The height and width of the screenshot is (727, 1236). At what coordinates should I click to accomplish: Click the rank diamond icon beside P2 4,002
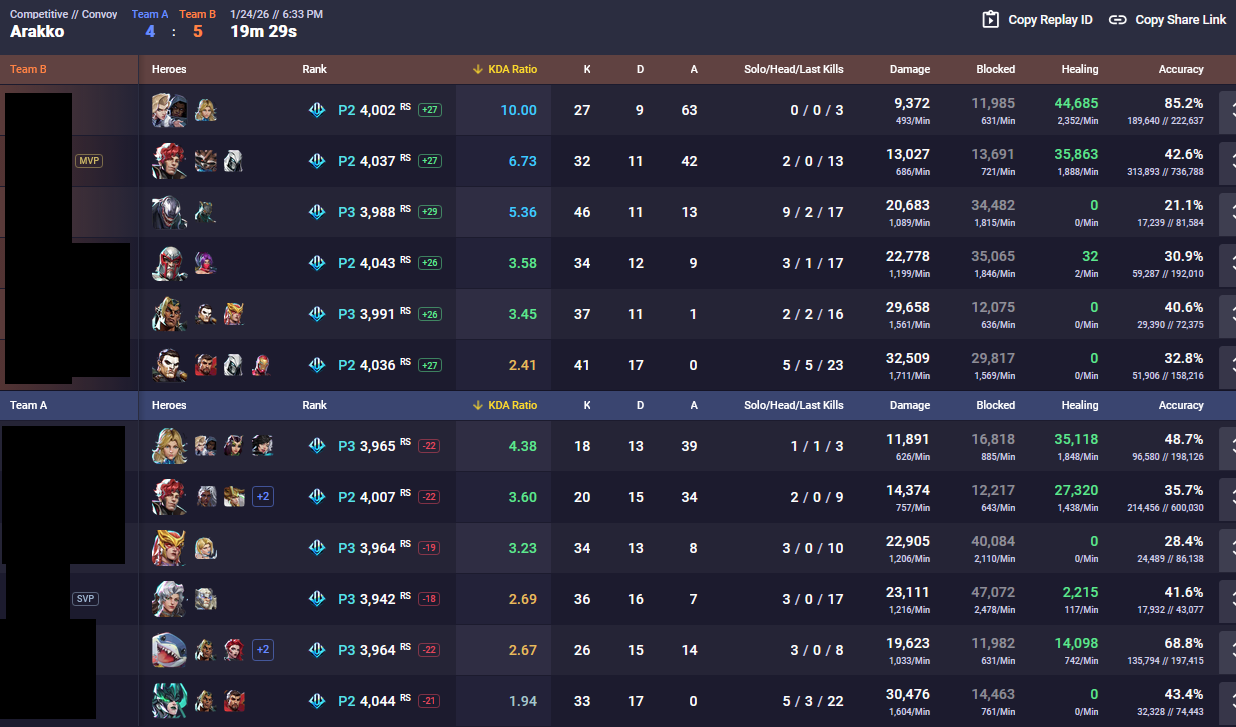pyautogui.click(x=317, y=110)
